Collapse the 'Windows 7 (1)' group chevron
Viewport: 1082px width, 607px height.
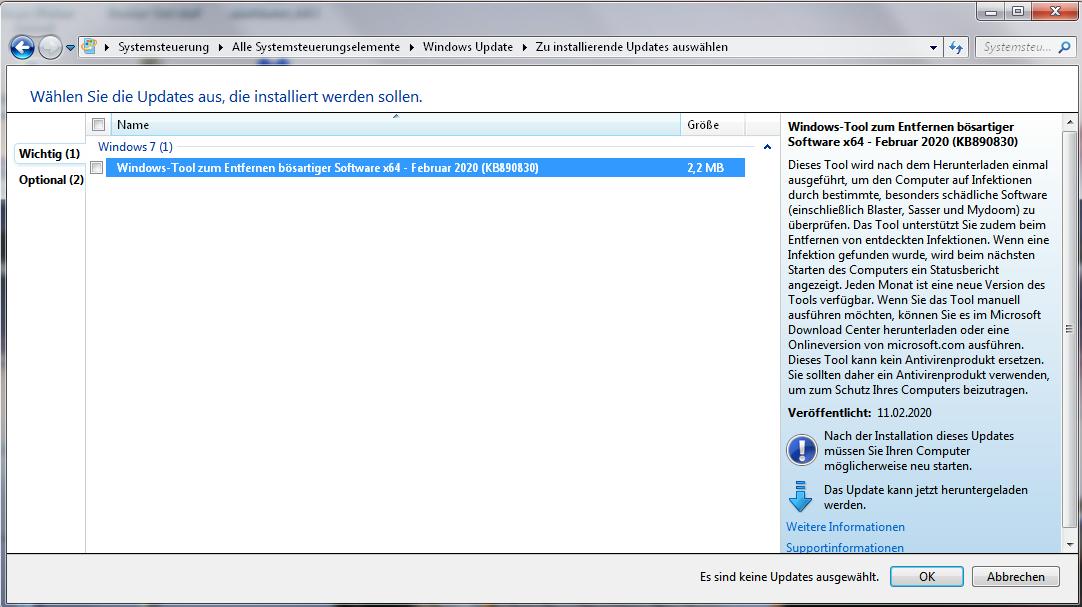(x=767, y=147)
